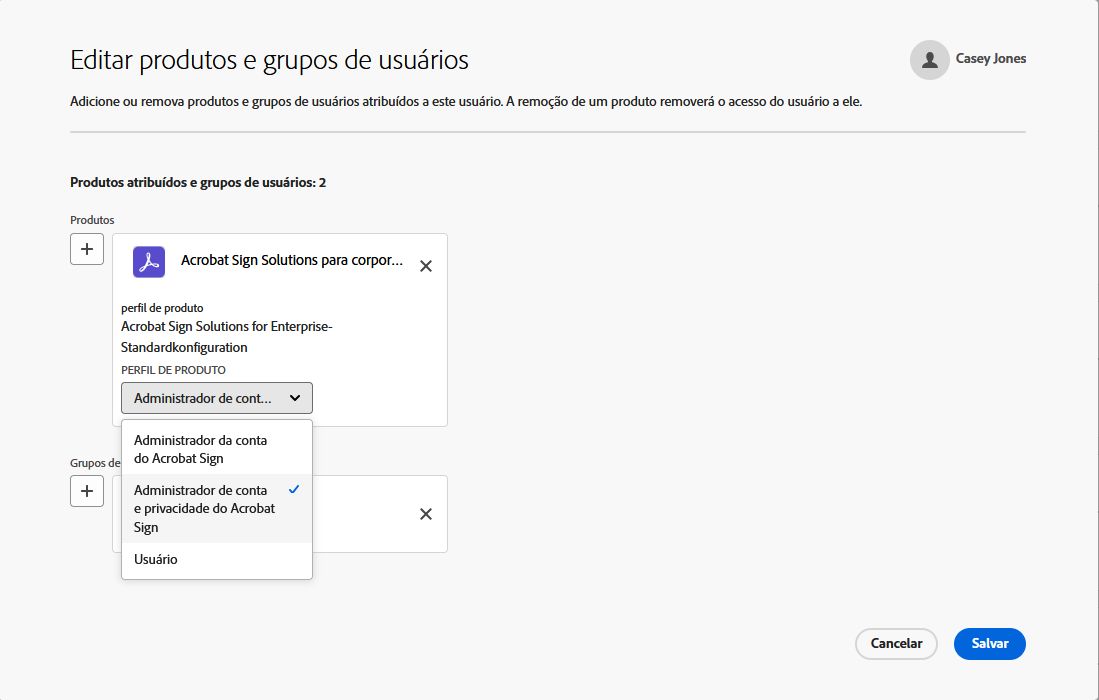Click the blue checkmark beside the selected role
This screenshot has height=700, width=1099.
(x=293, y=490)
